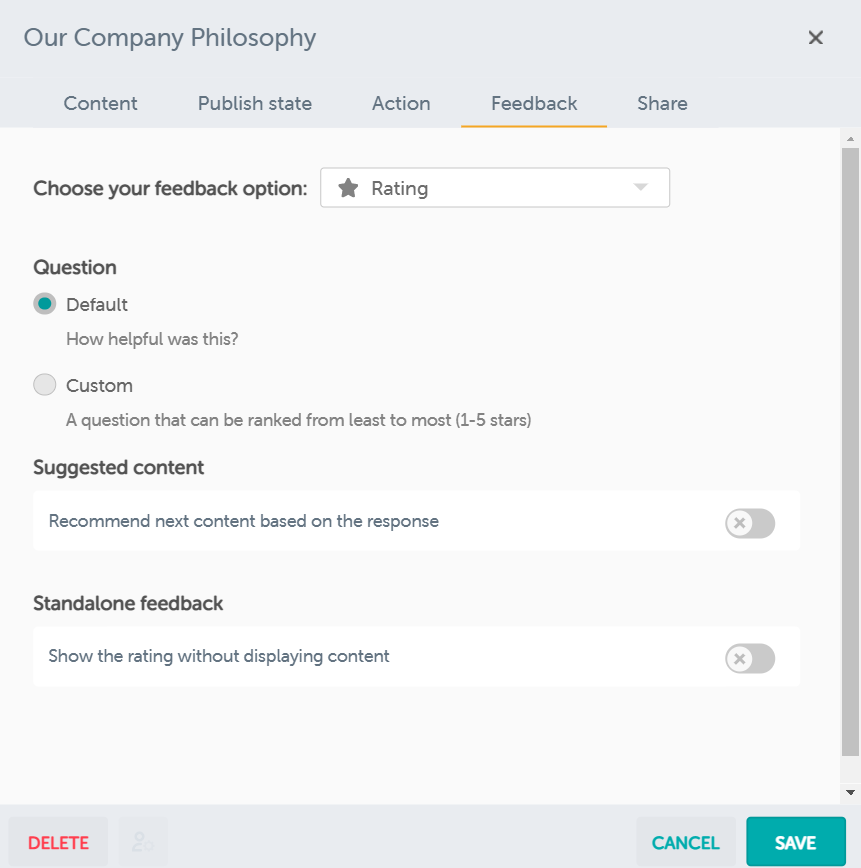Switch to the Content tab

click(101, 103)
